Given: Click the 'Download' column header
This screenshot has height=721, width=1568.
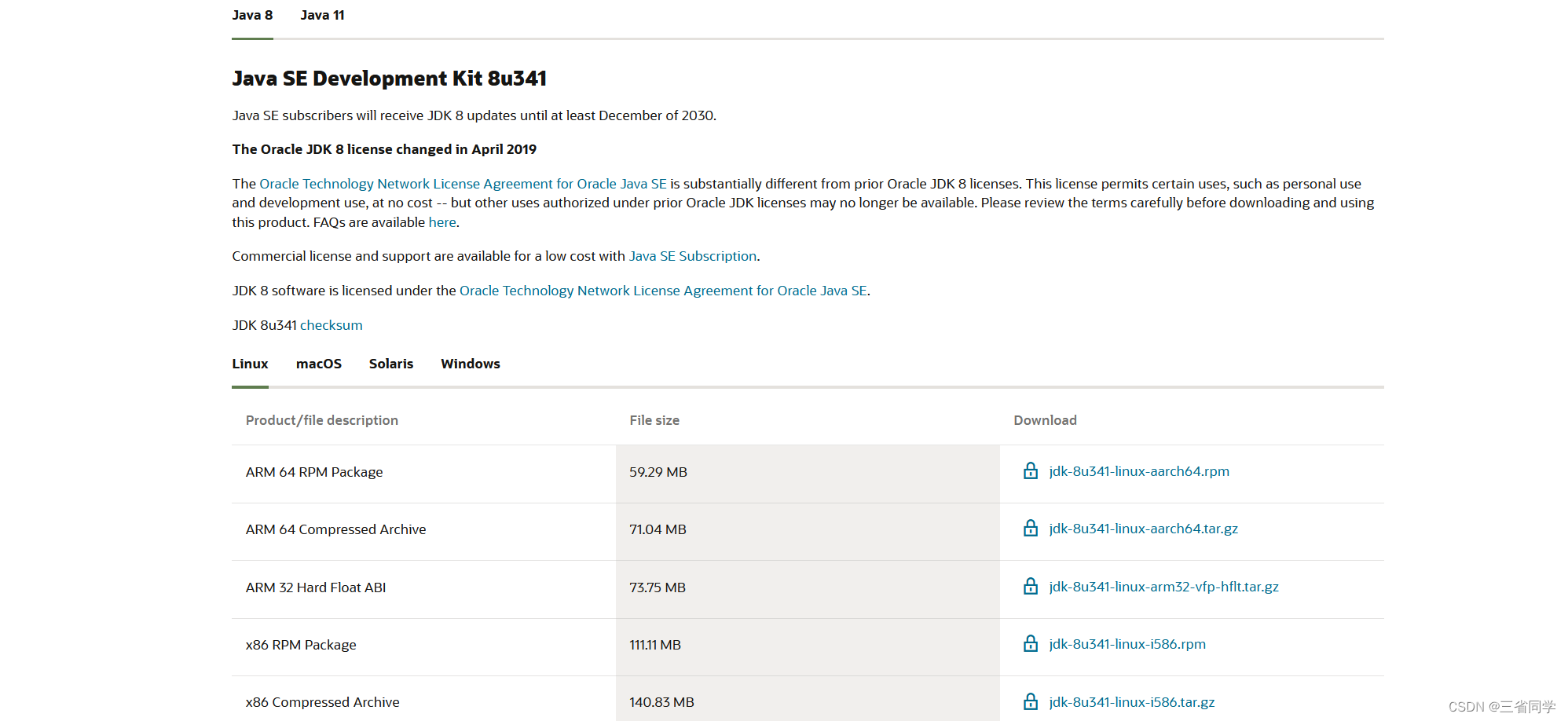Looking at the screenshot, I should pos(1046,420).
